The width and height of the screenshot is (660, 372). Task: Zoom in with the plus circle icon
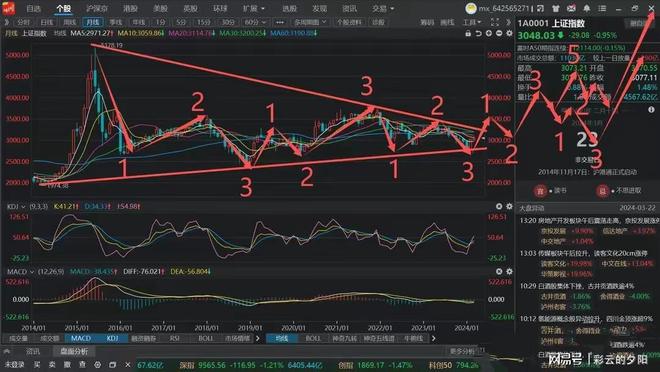pos(489,33)
